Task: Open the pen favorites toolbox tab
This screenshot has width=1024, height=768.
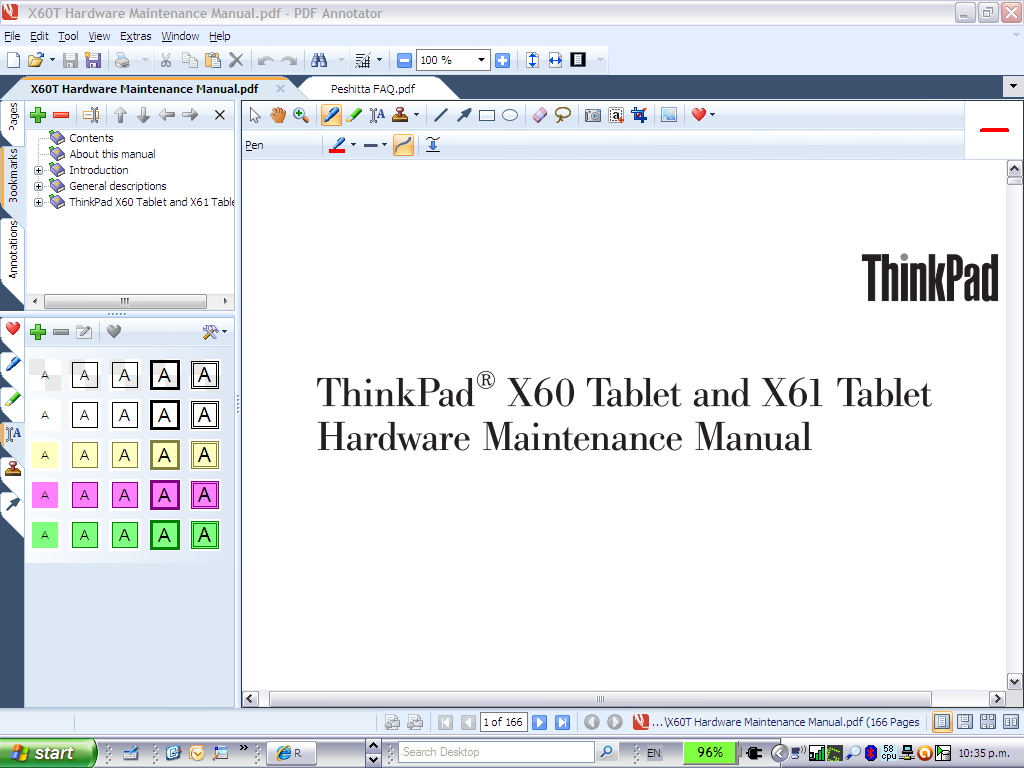Action: click(x=12, y=364)
